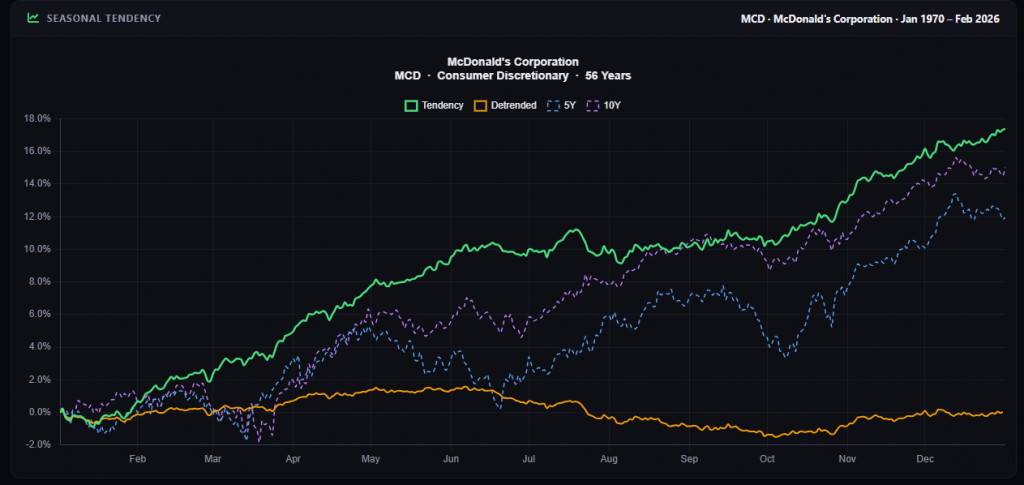Viewport: 1024px width, 485px height.
Task: Click the May label on the x-axis
Action: tap(370, 458)
